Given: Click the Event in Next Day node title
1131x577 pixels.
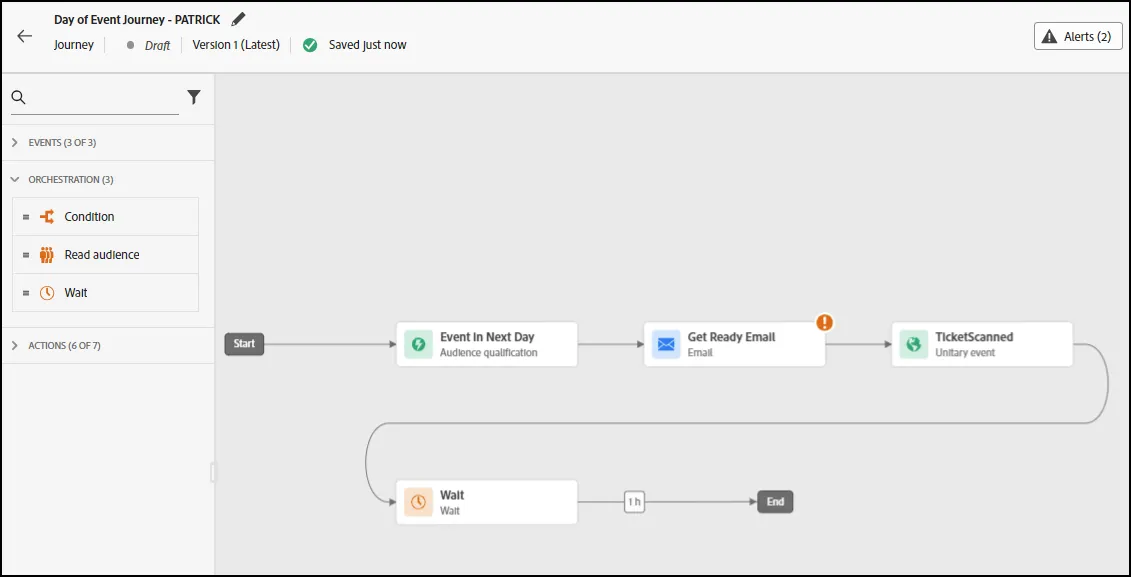Looking at the screenshot, I should pyautogui.click(x=488, y=337).
